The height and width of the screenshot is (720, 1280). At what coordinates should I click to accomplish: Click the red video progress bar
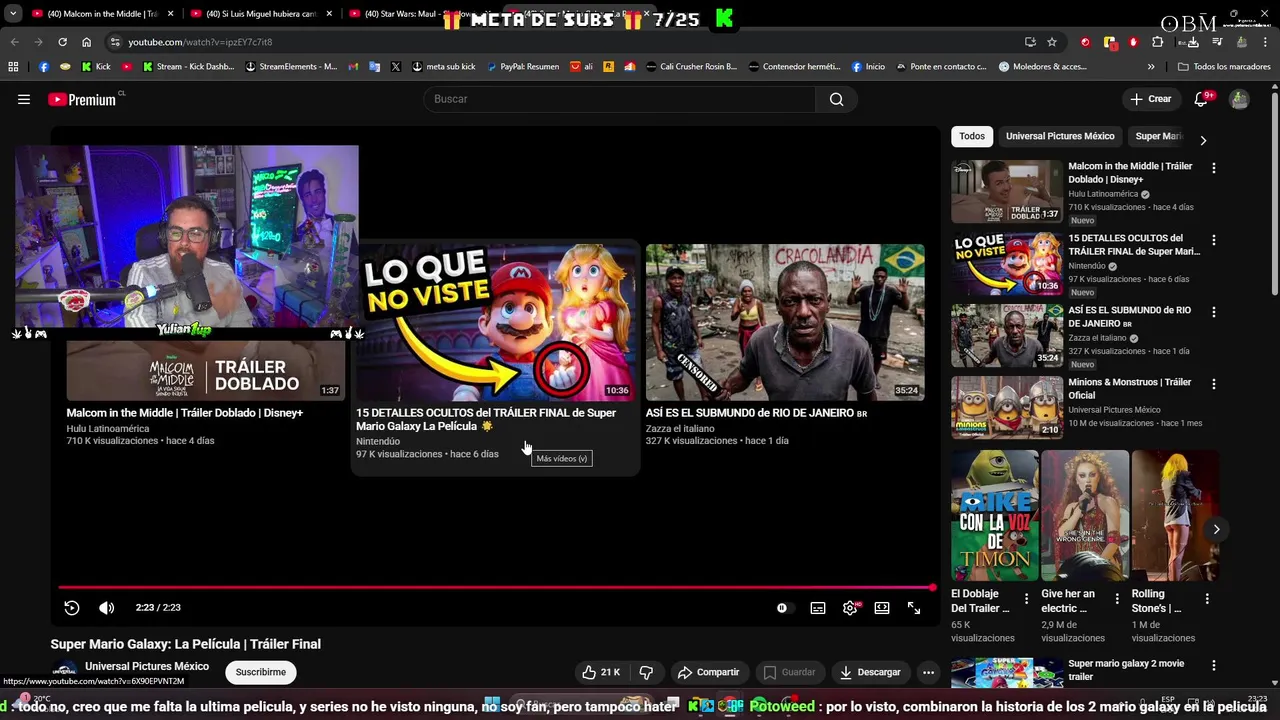tap(496, 588)
